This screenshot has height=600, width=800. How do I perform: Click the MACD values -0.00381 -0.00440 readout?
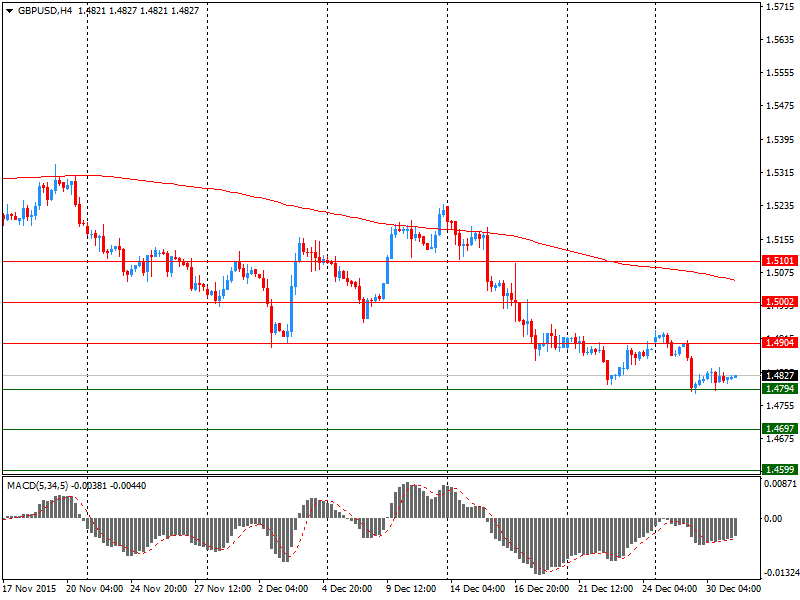pos(109,486)
